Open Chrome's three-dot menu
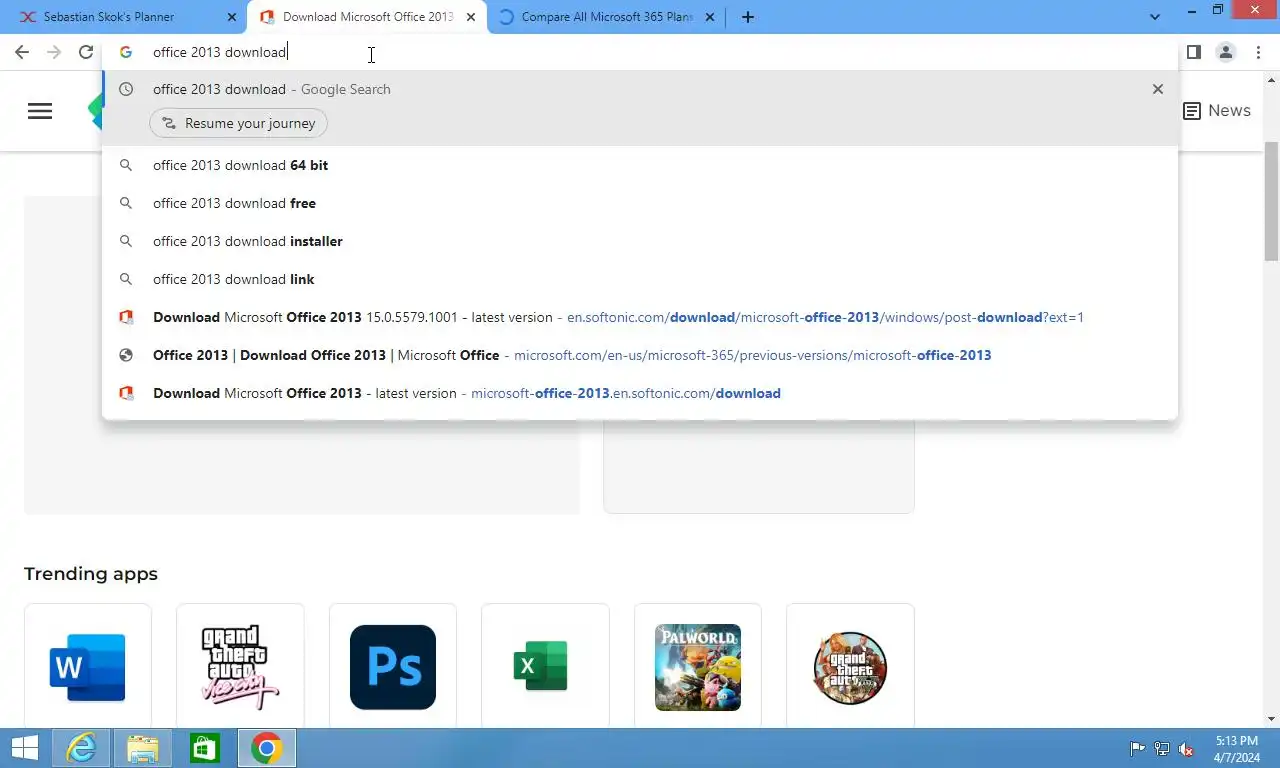 (1258, 52)
